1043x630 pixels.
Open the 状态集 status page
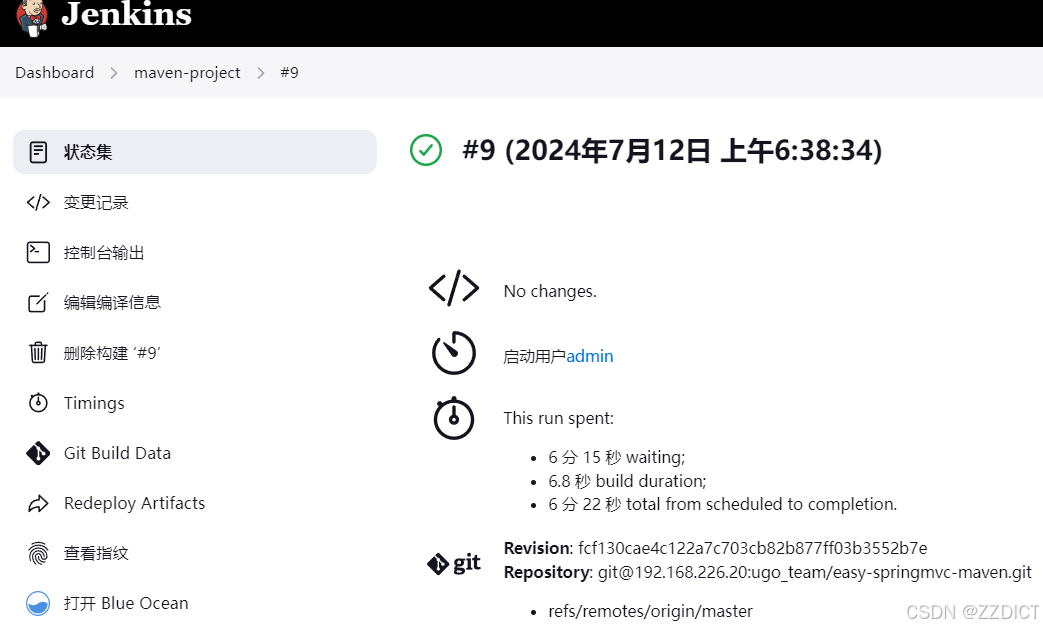click(195, 152)
